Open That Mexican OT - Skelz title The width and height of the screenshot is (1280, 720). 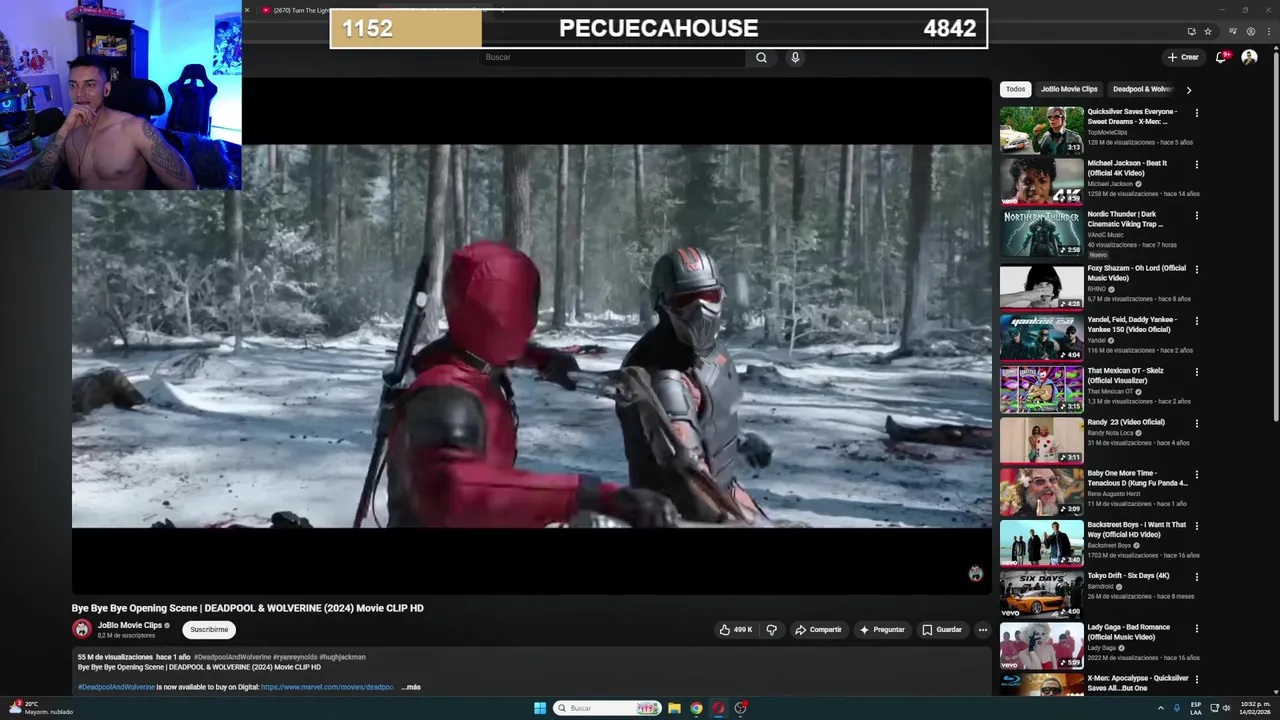click(1126, 375)
